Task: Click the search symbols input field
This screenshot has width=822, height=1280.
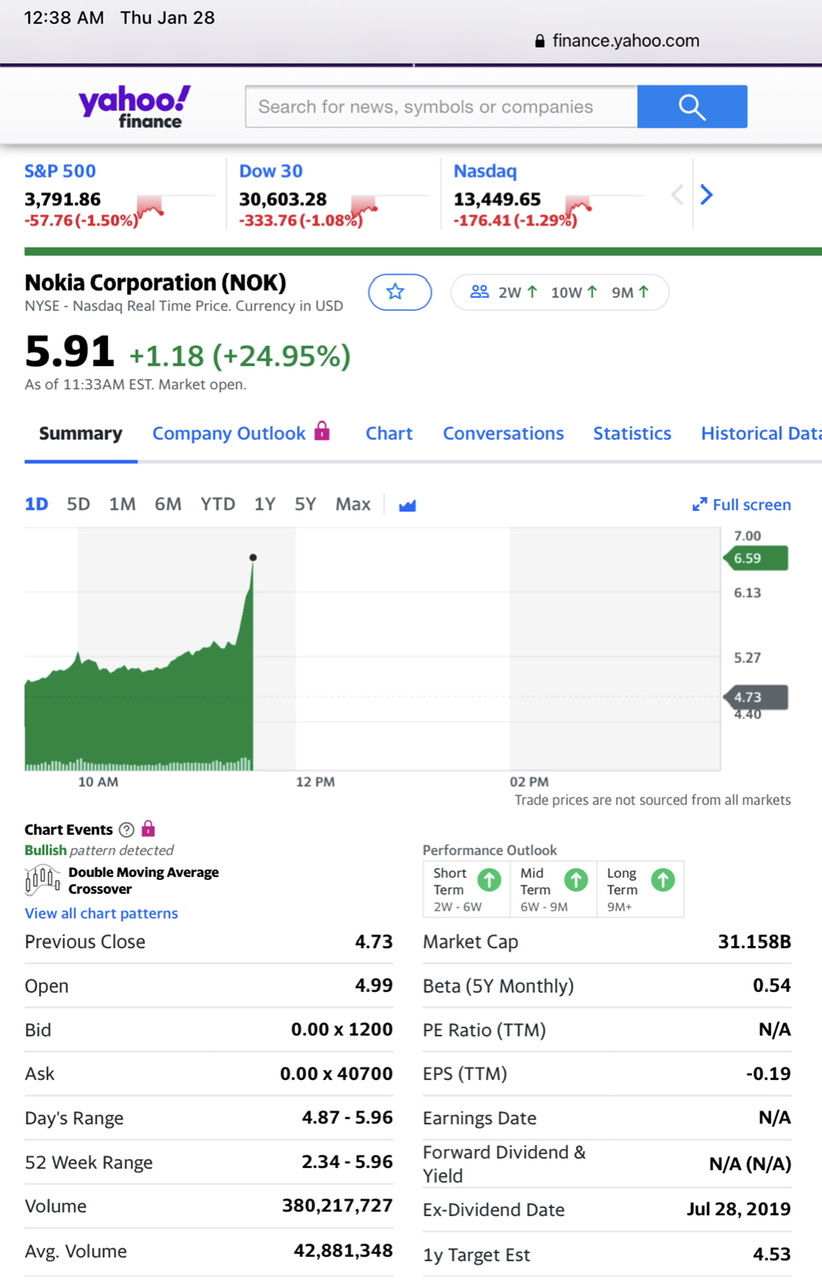Action: (x=440, y=107)
